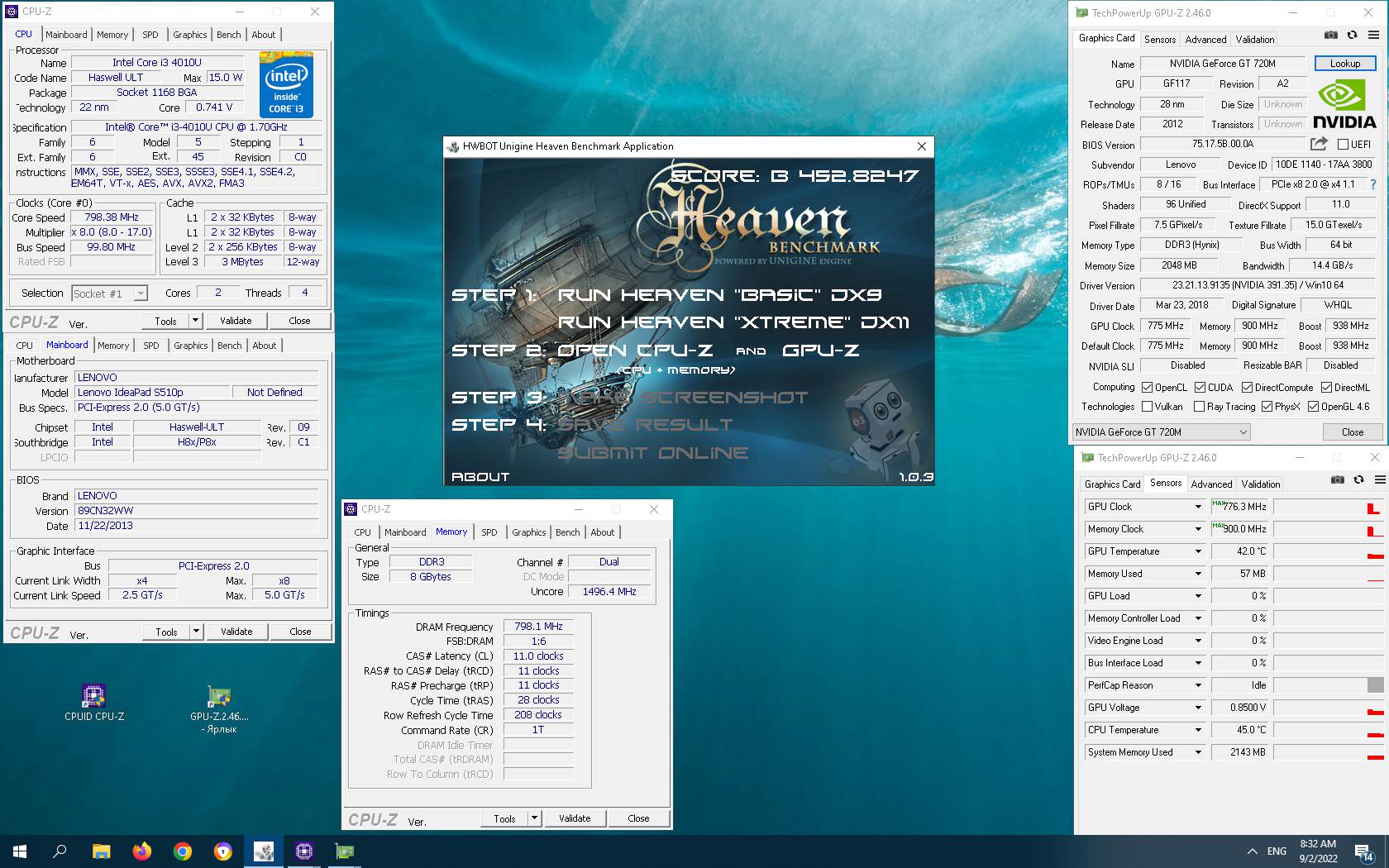Switch to the Heaven Benchmark taskbar item

(x=264, y=851)
